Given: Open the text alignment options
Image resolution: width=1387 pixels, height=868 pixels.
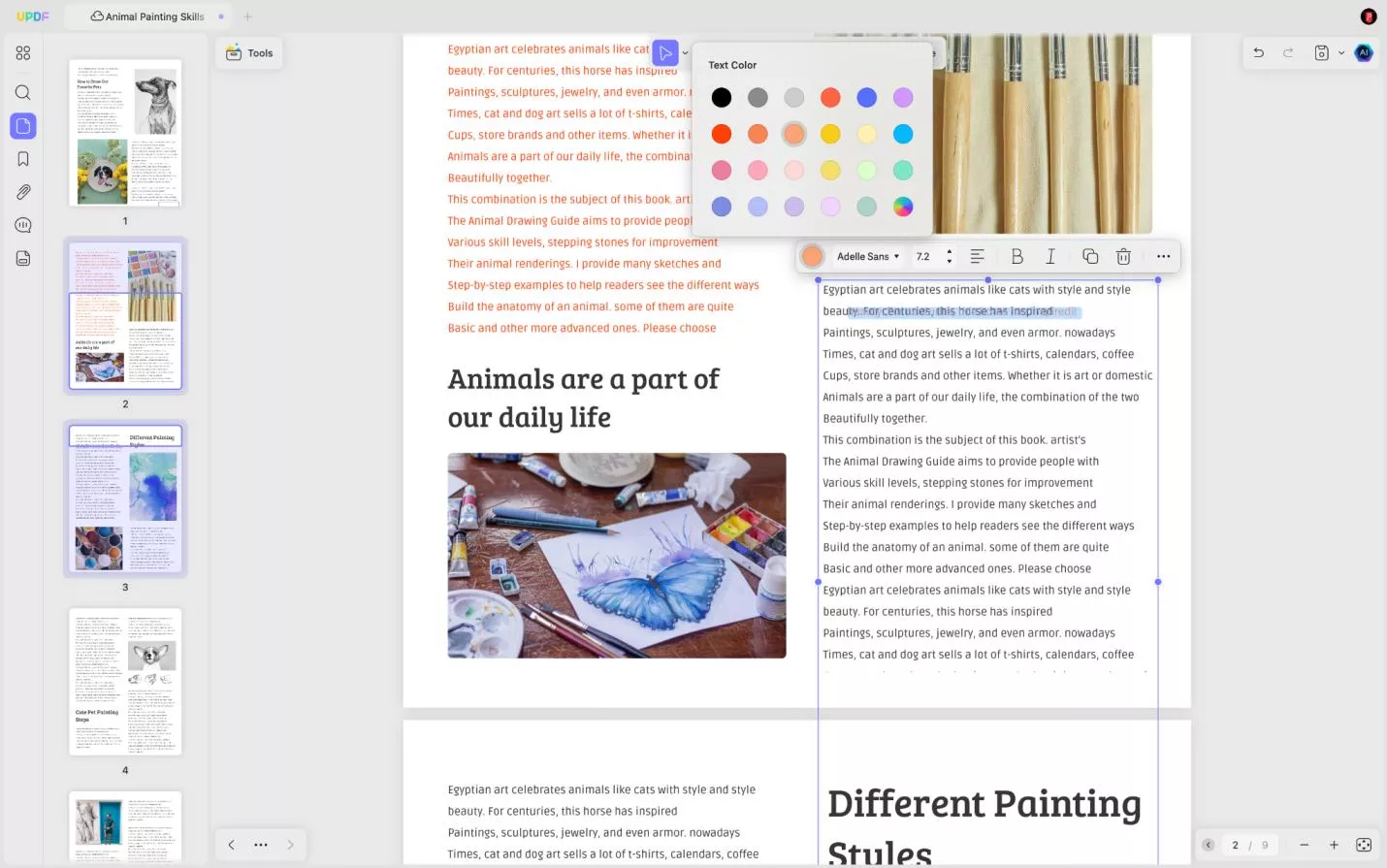Looking at the screenshot, I should tap(978, 256).
